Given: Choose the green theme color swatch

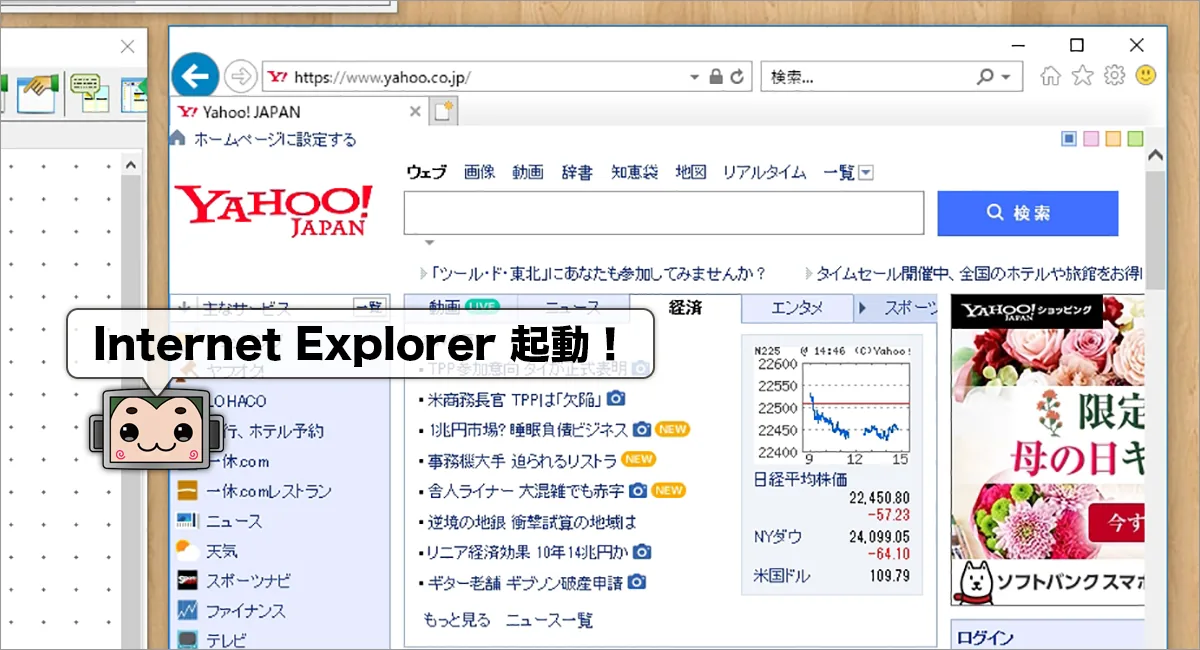Looking at the screenshot, I should [x=1135, y=139].
